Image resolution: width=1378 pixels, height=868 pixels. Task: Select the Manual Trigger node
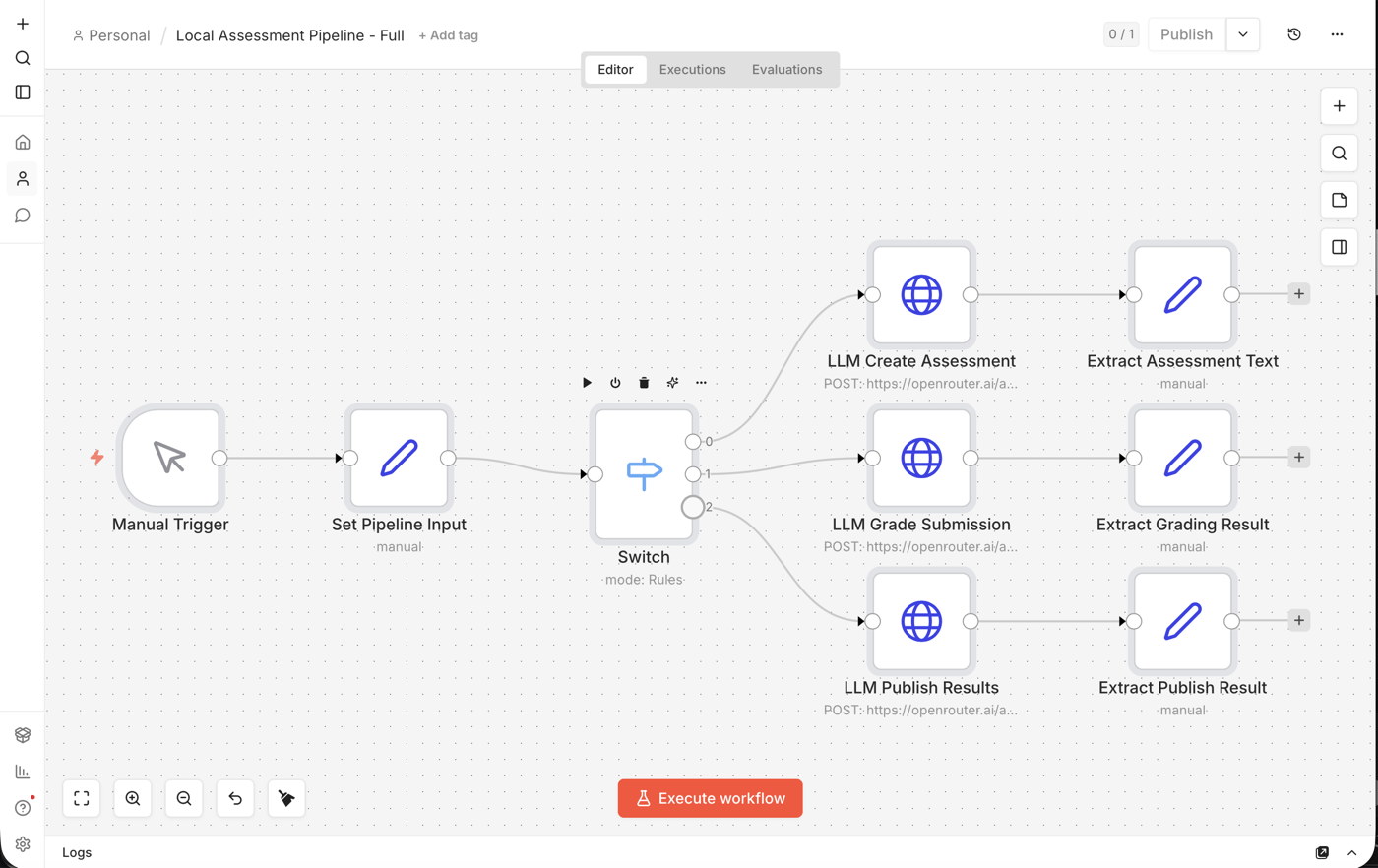click(170, 458)
